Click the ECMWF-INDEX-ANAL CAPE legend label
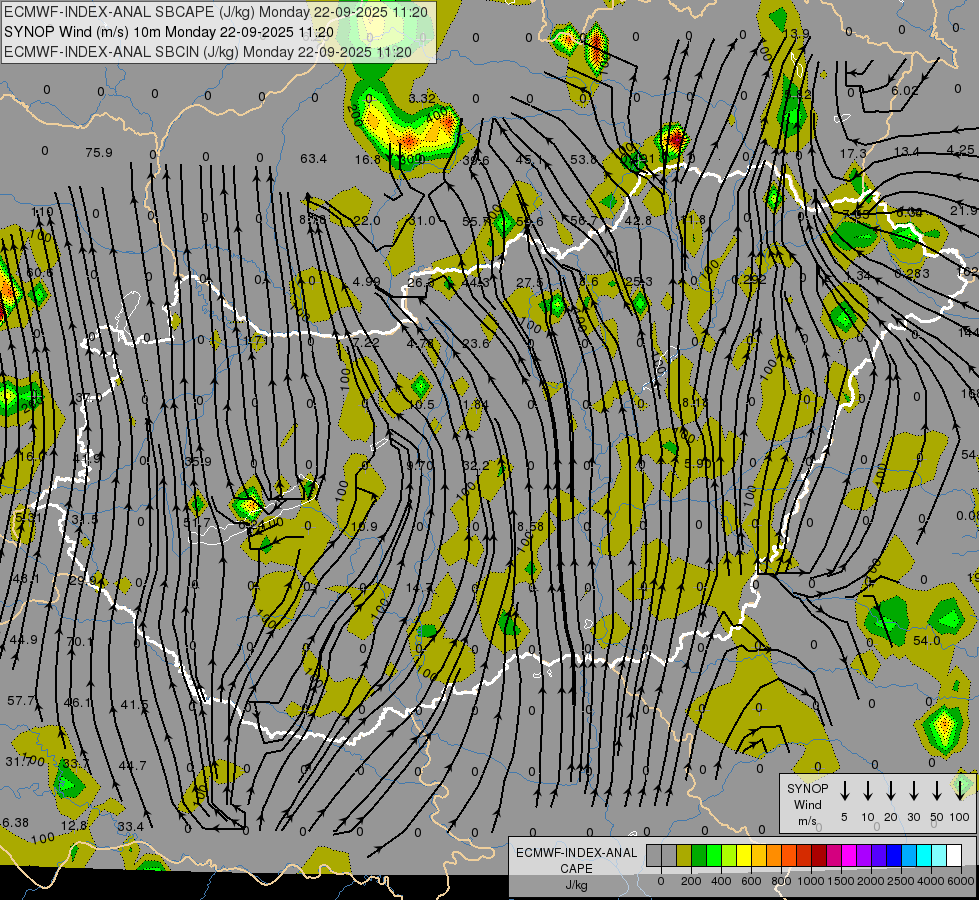The image size is (979, 900). (x=576, y=860)
